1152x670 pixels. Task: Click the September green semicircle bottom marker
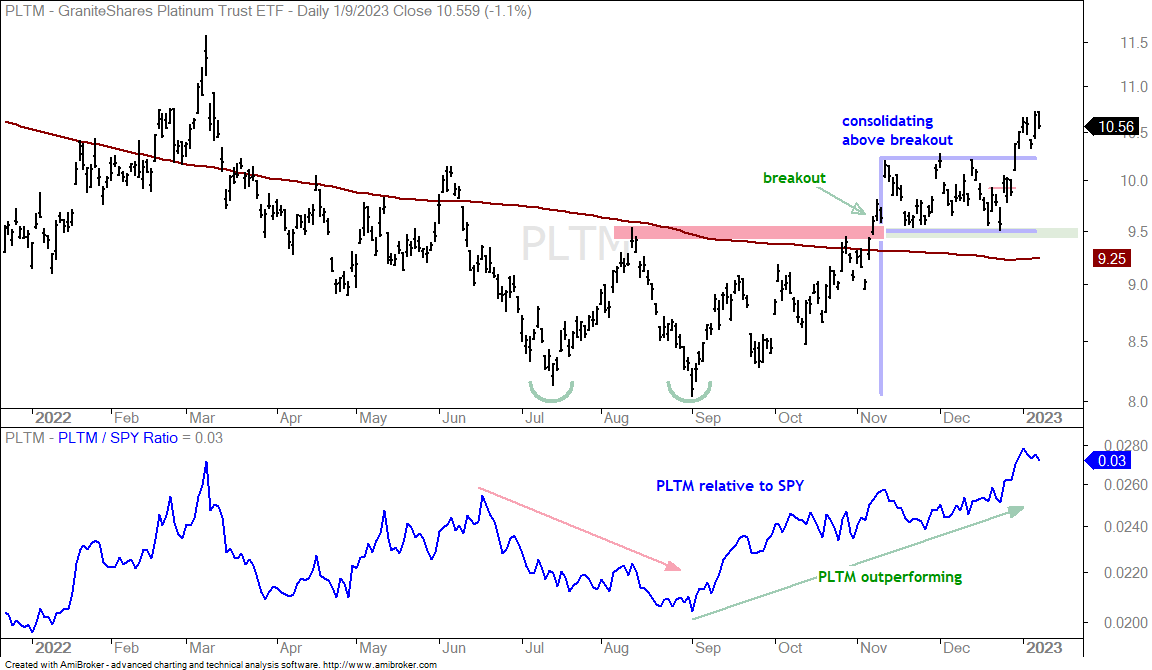(x=689, y=392)
